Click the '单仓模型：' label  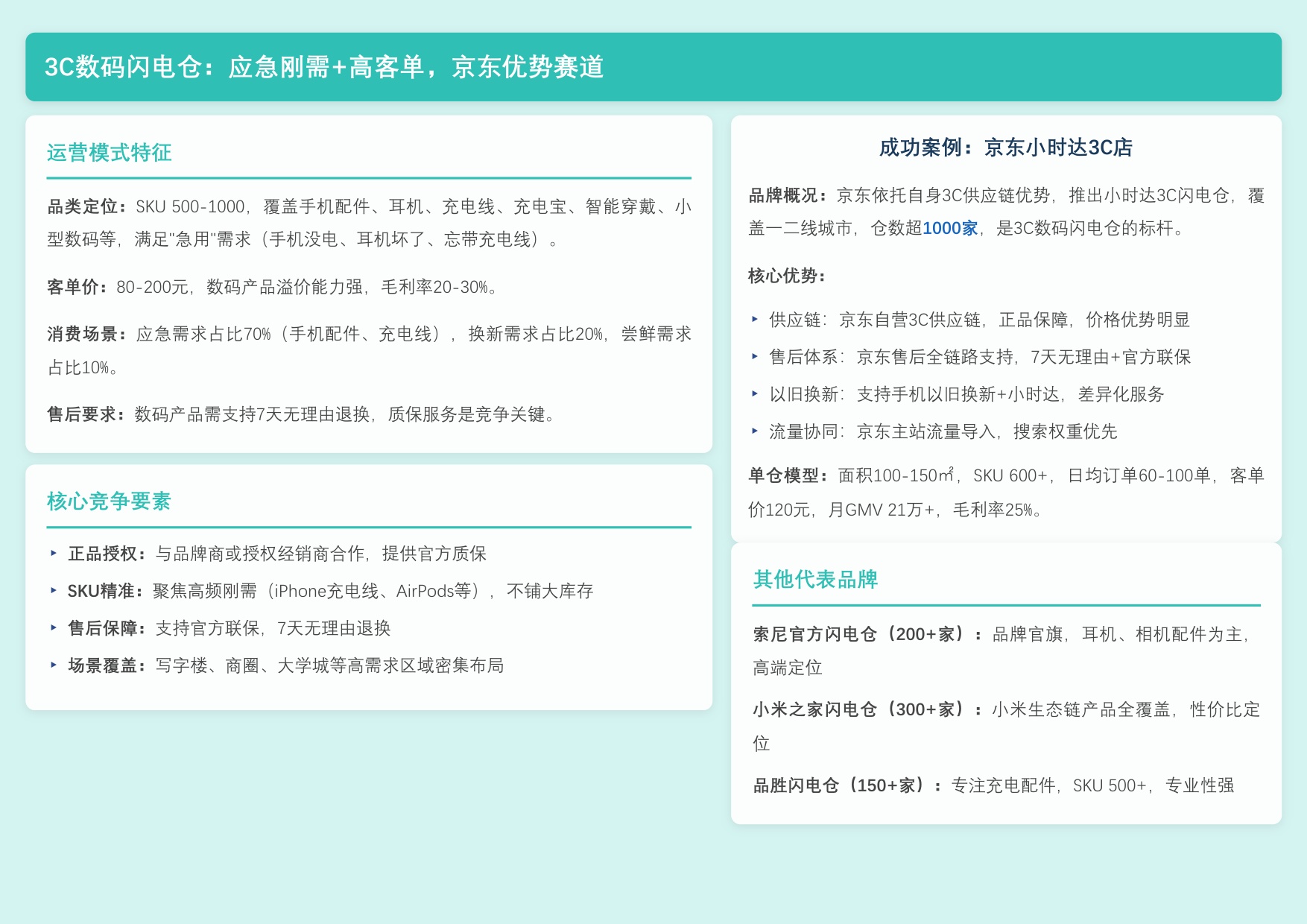pos(789,475)
